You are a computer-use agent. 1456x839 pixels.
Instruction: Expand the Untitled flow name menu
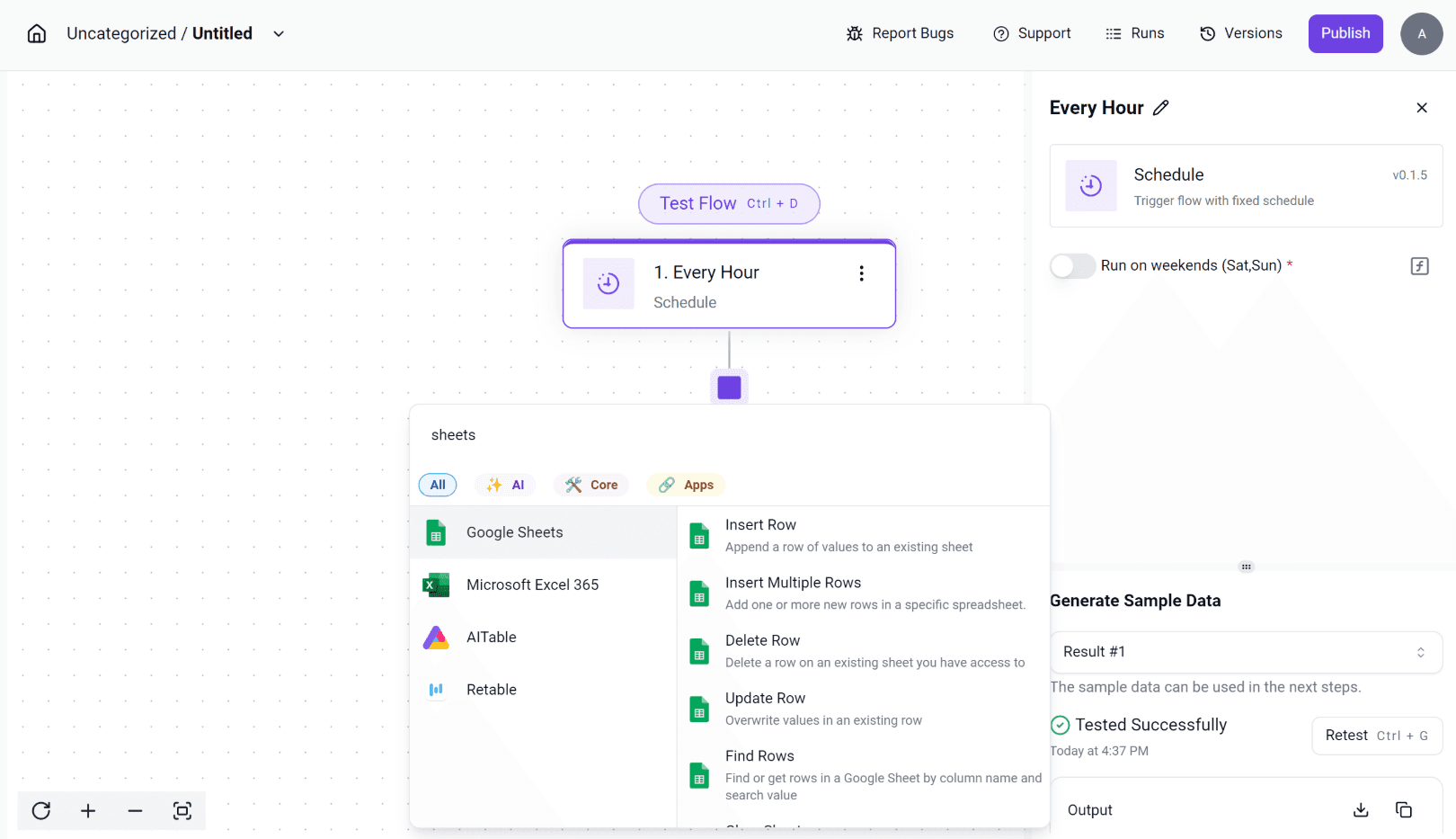[x=278, y=33]
